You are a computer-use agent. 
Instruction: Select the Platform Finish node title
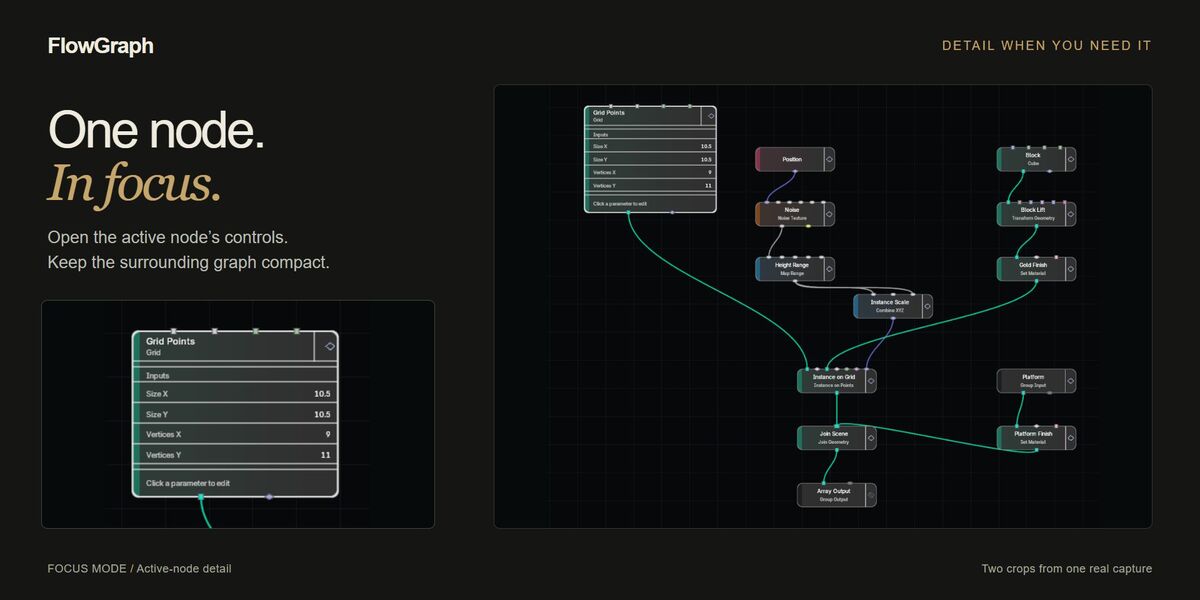click(1033, 434)
